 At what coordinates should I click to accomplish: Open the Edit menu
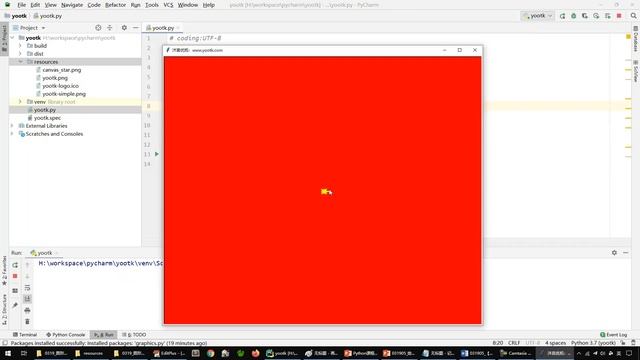(x=35, y=5)
